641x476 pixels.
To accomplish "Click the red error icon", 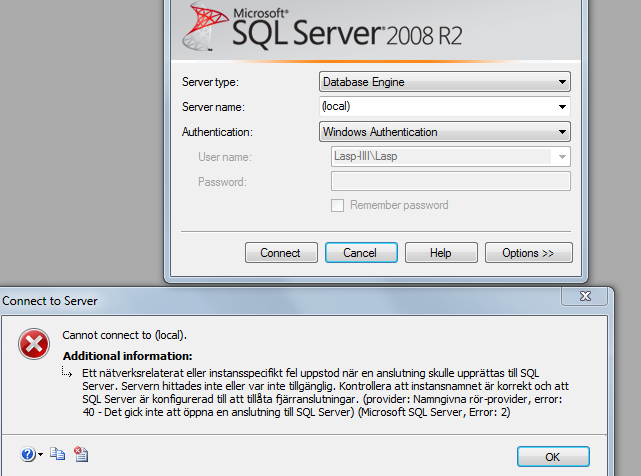I will (x=34, y=344).
